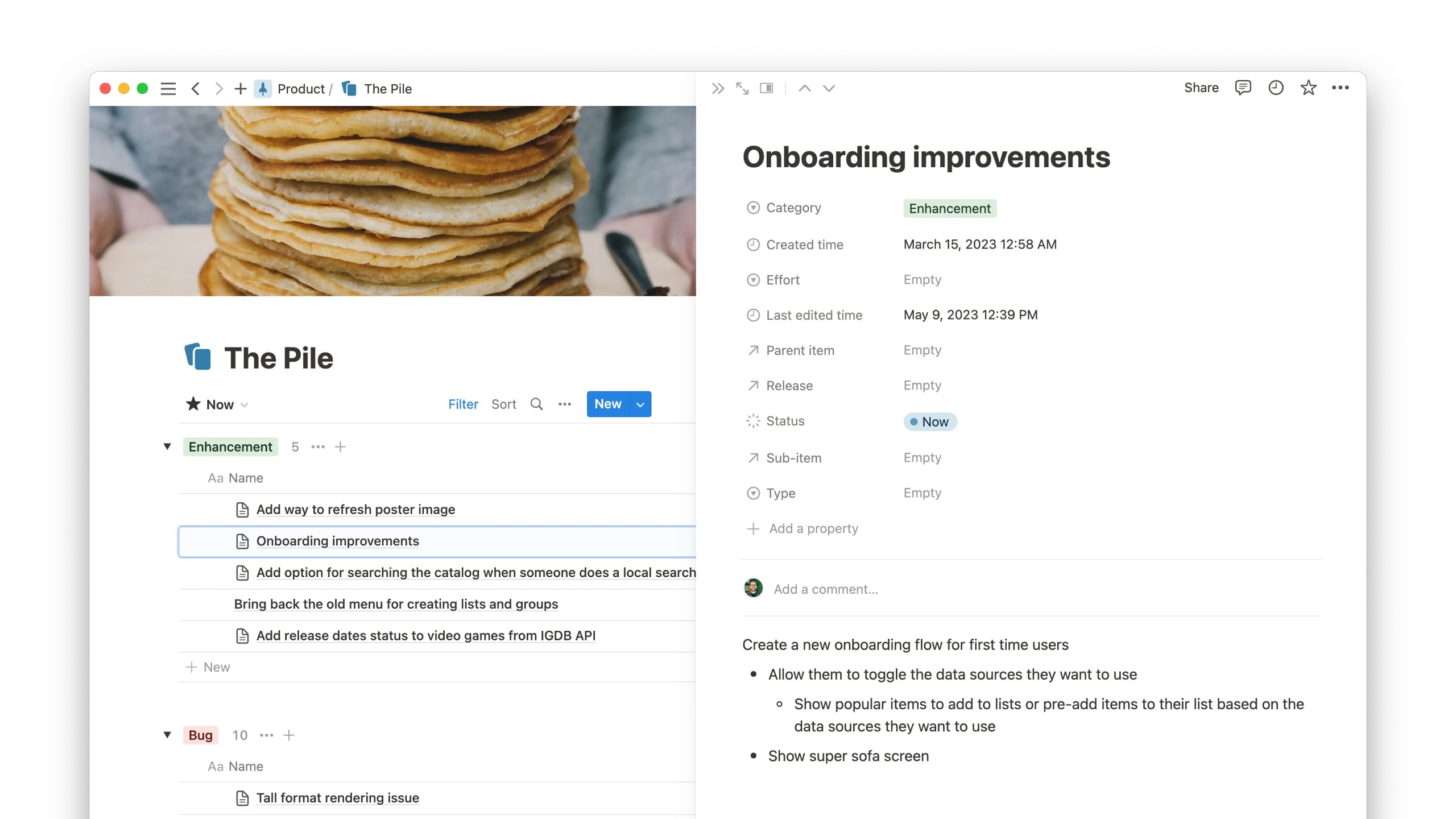Viewport: 1456px width, 819px height.
Task: Collapse the Enhancement group triangle
Action: click(167, 446)
